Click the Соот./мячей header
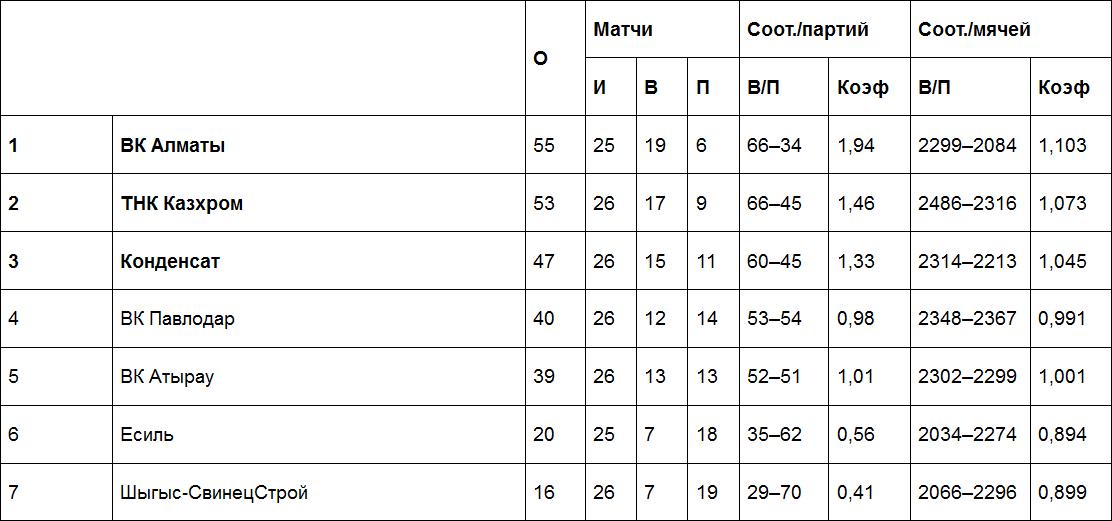The height and width of the screenshot is (521, 1112). pyautogui.click(x=975, y=29)
